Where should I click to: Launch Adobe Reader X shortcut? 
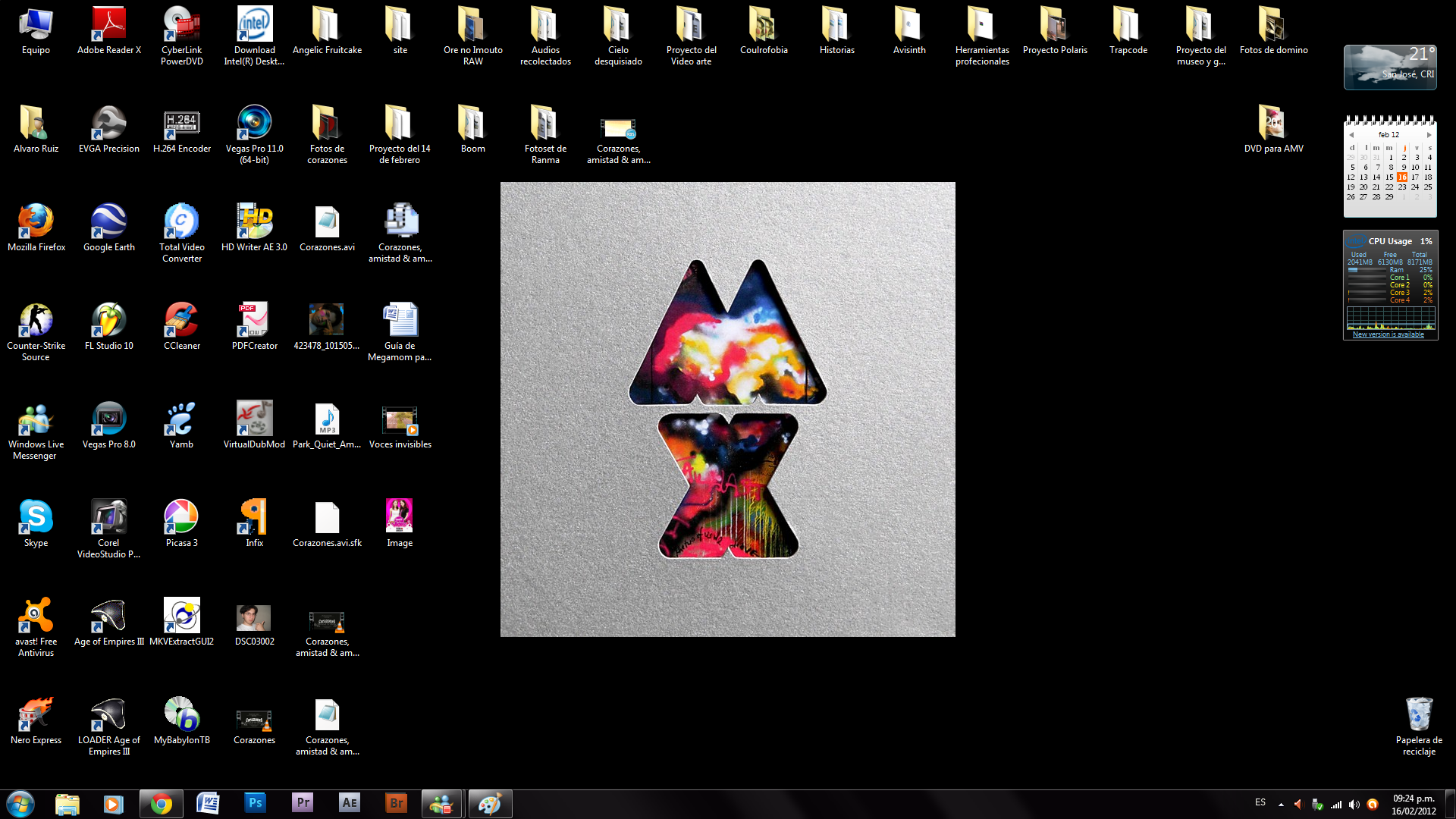[108, 30]
